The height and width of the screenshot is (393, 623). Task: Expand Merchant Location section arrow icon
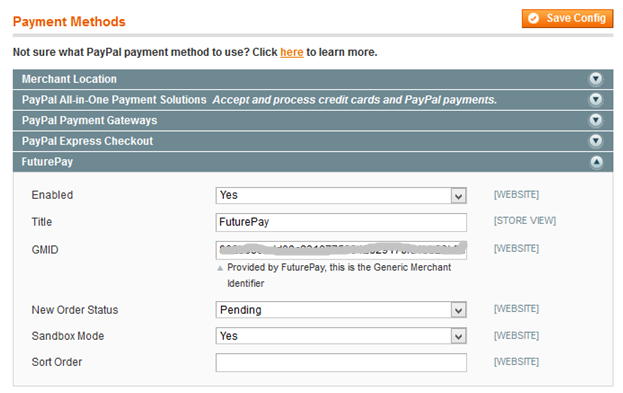tap(595, 79)
